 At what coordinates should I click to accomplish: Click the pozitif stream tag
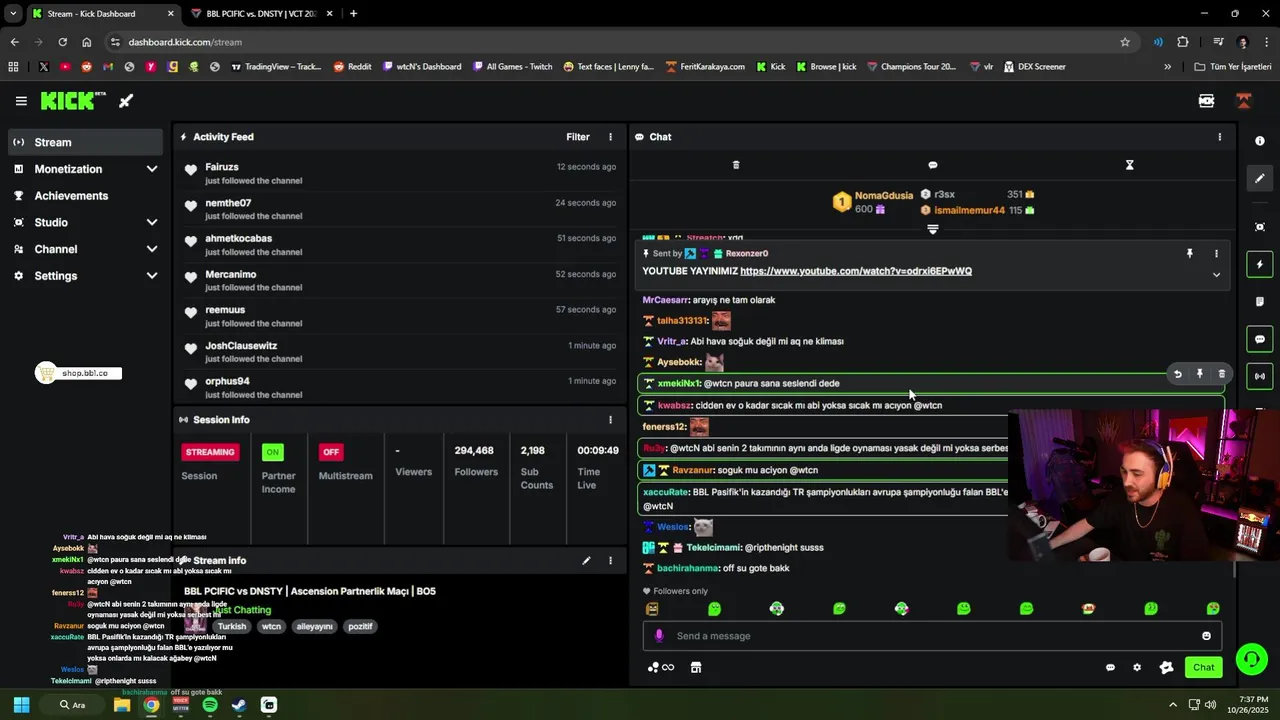(360, 627)
